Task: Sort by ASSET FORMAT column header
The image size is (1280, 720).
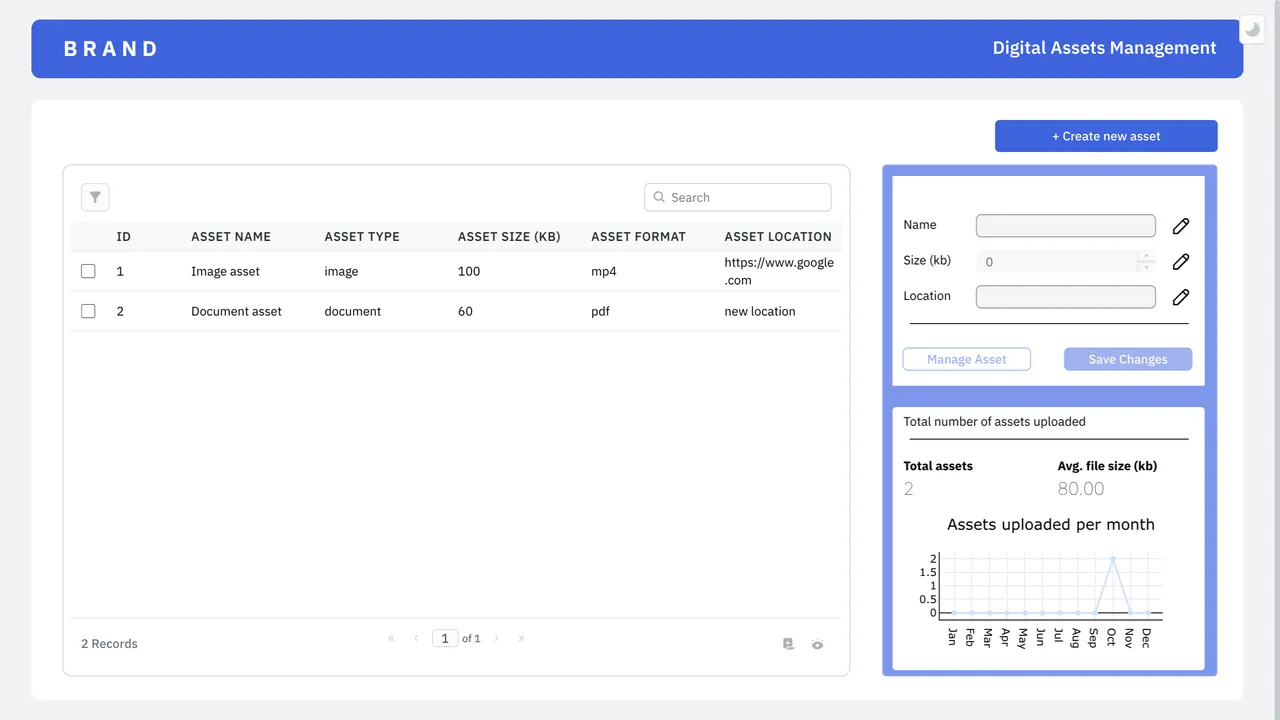Action: [x=638, y=237]
